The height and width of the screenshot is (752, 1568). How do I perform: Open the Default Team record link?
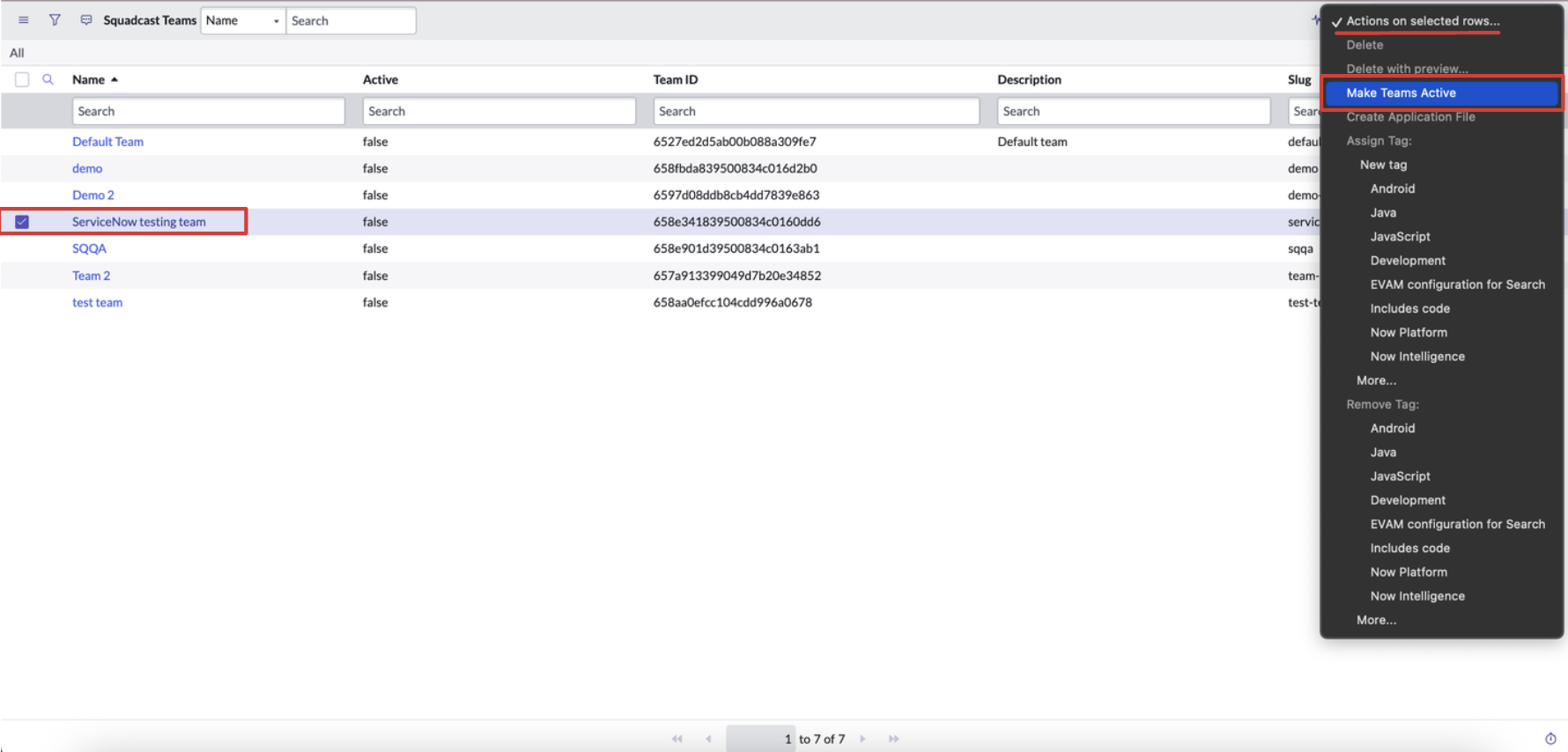107,142
